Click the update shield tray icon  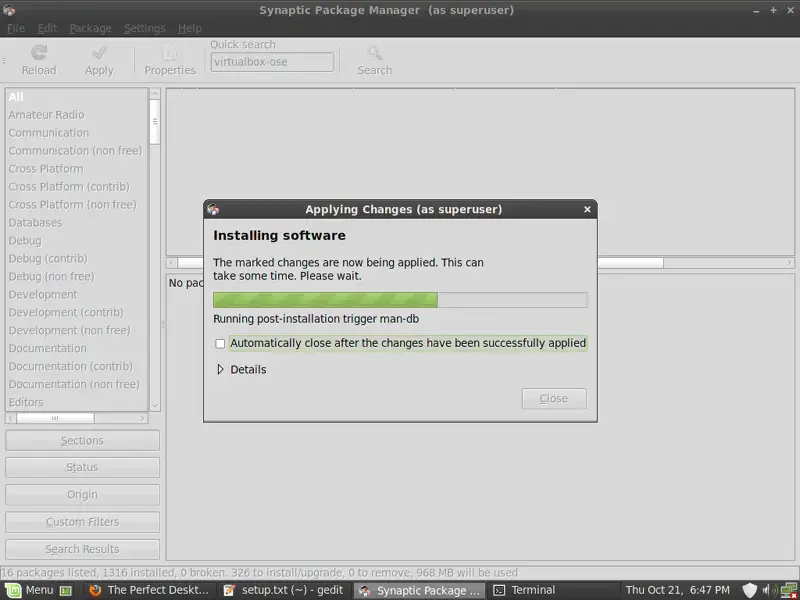(x=749, y=590)
